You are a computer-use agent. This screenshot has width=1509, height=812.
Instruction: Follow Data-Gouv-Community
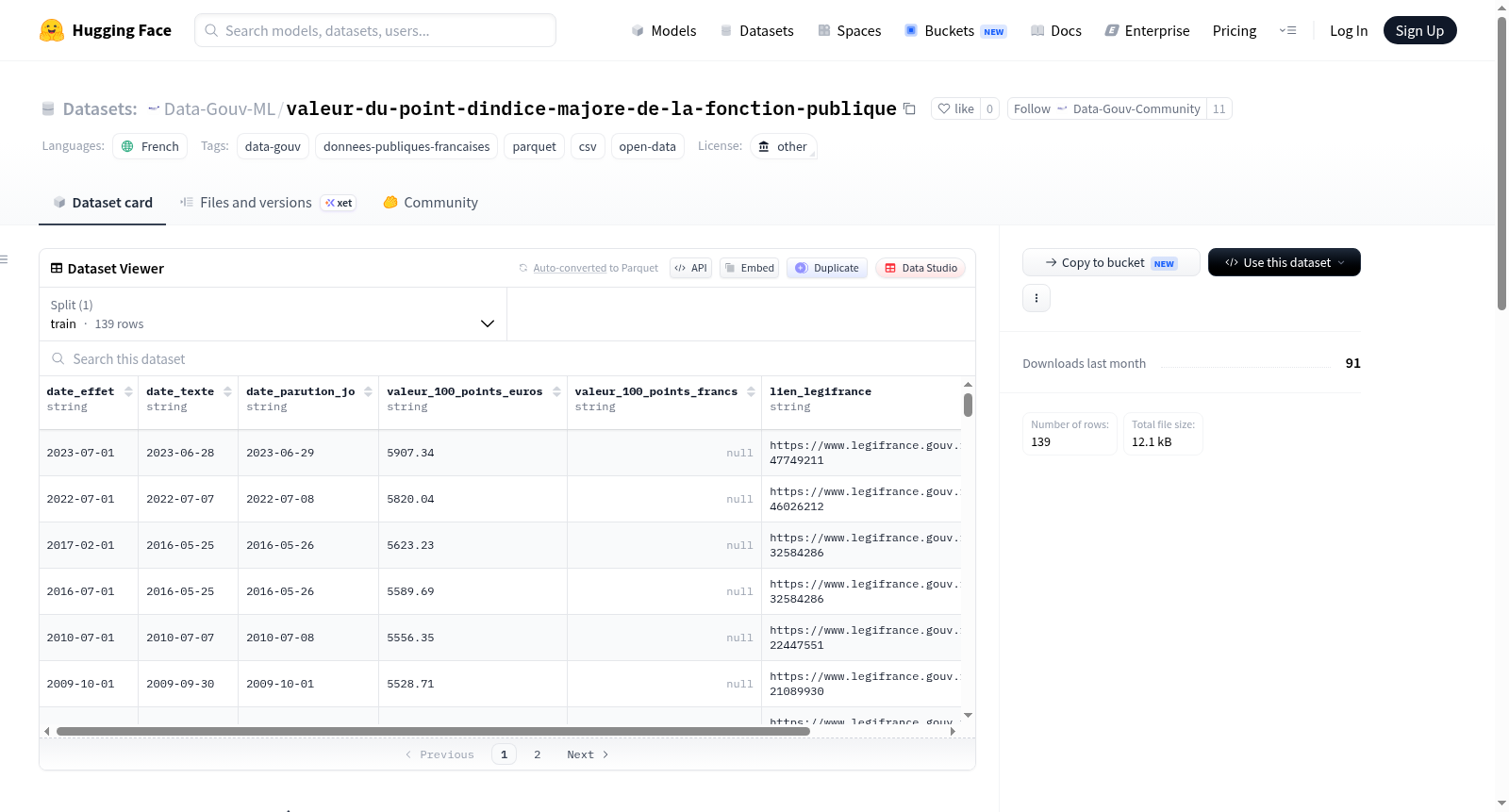click(1106, 108)
